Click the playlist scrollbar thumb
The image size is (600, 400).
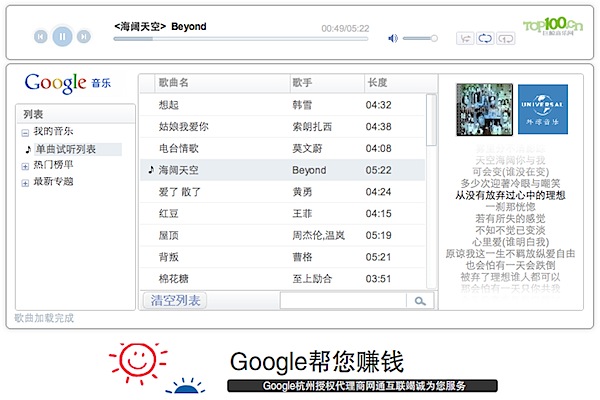coord(431,120)
